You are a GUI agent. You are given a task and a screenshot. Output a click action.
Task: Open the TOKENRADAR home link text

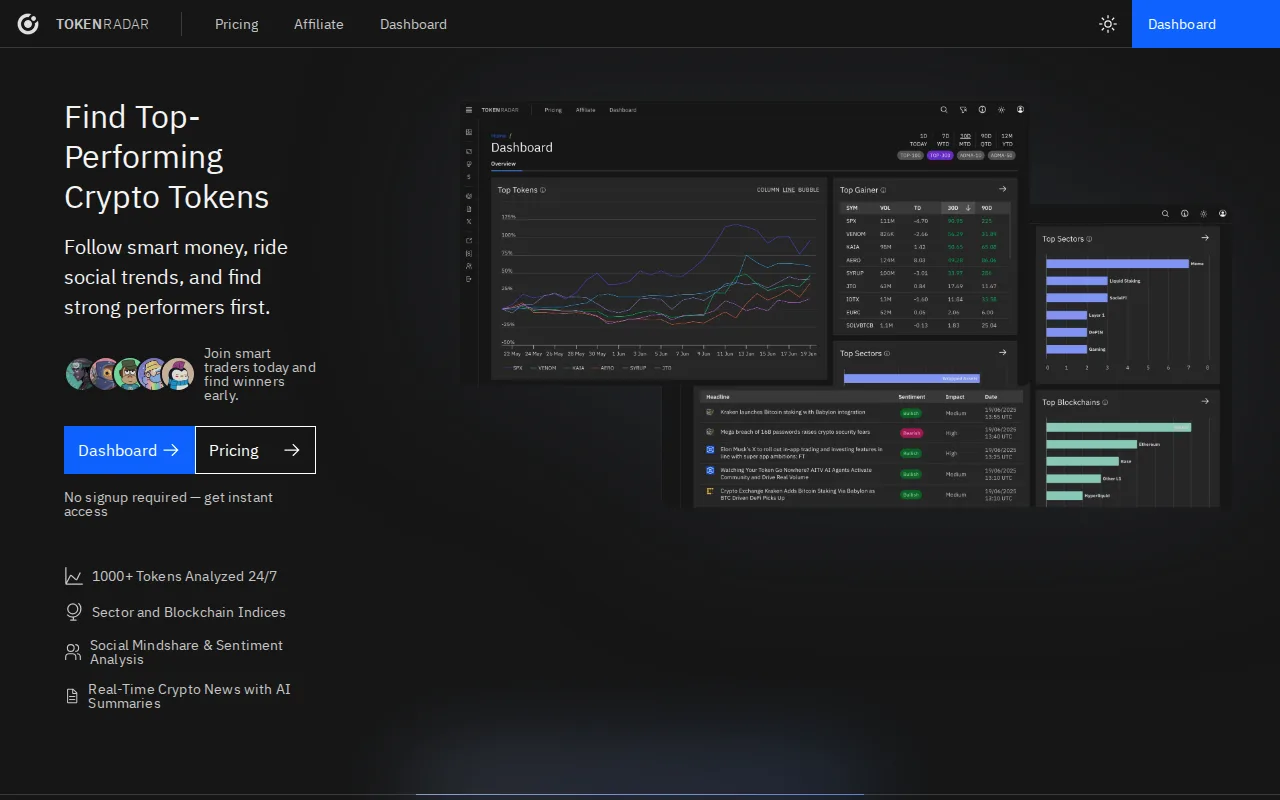click(x=102, y=24)
